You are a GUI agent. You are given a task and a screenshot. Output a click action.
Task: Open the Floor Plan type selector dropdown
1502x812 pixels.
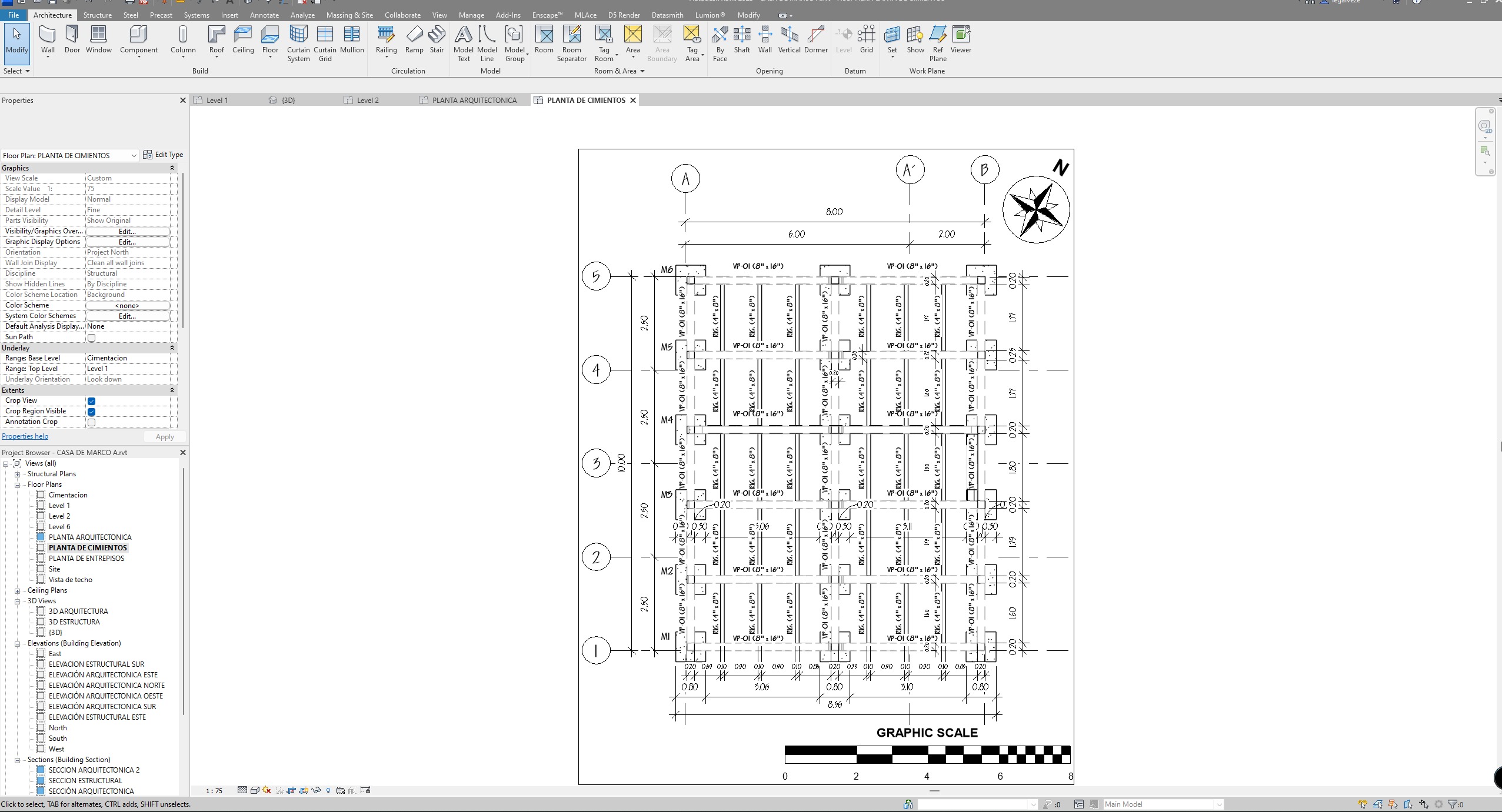pyautogui.click(x=134, y=156)
